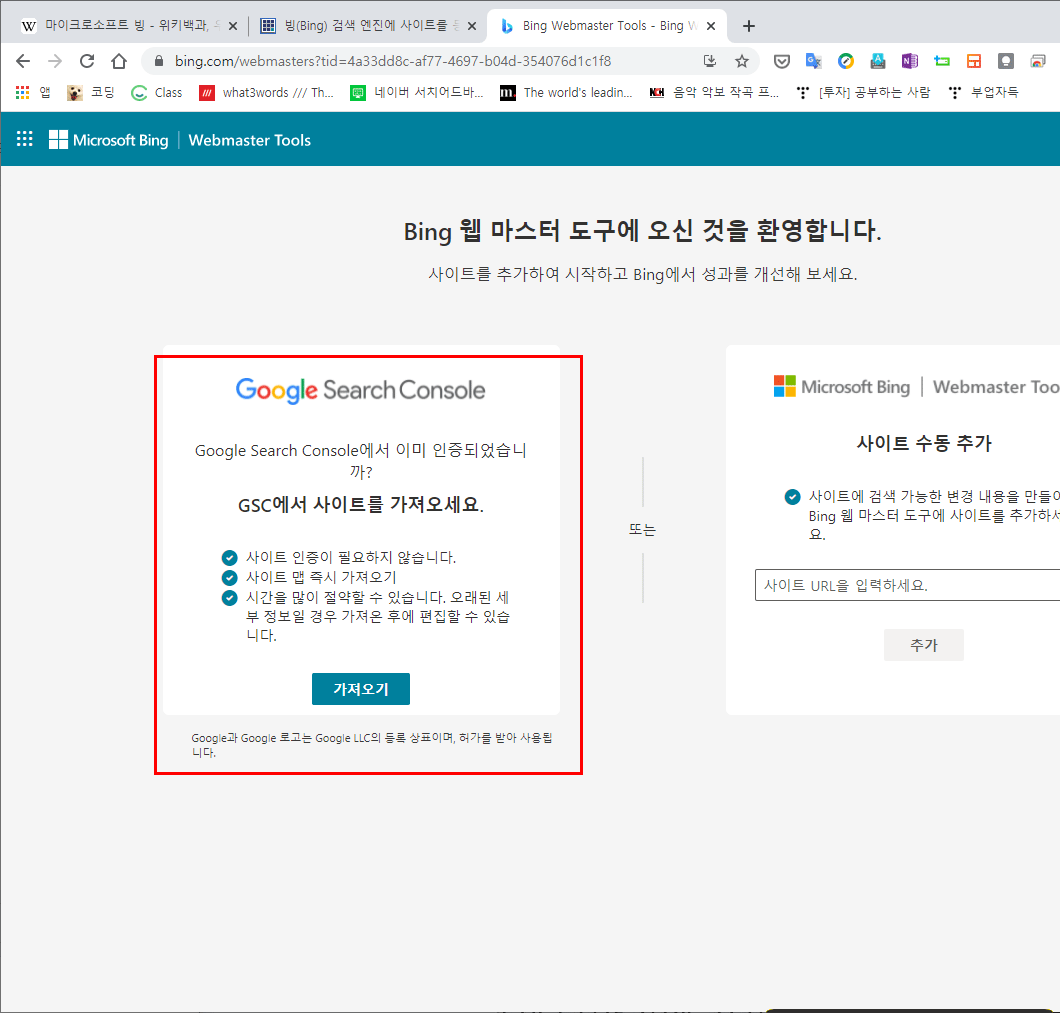Screen dimensions: 1060x1013
Task: Open the Google Translate extension icon
Action: tap(813, 62)
